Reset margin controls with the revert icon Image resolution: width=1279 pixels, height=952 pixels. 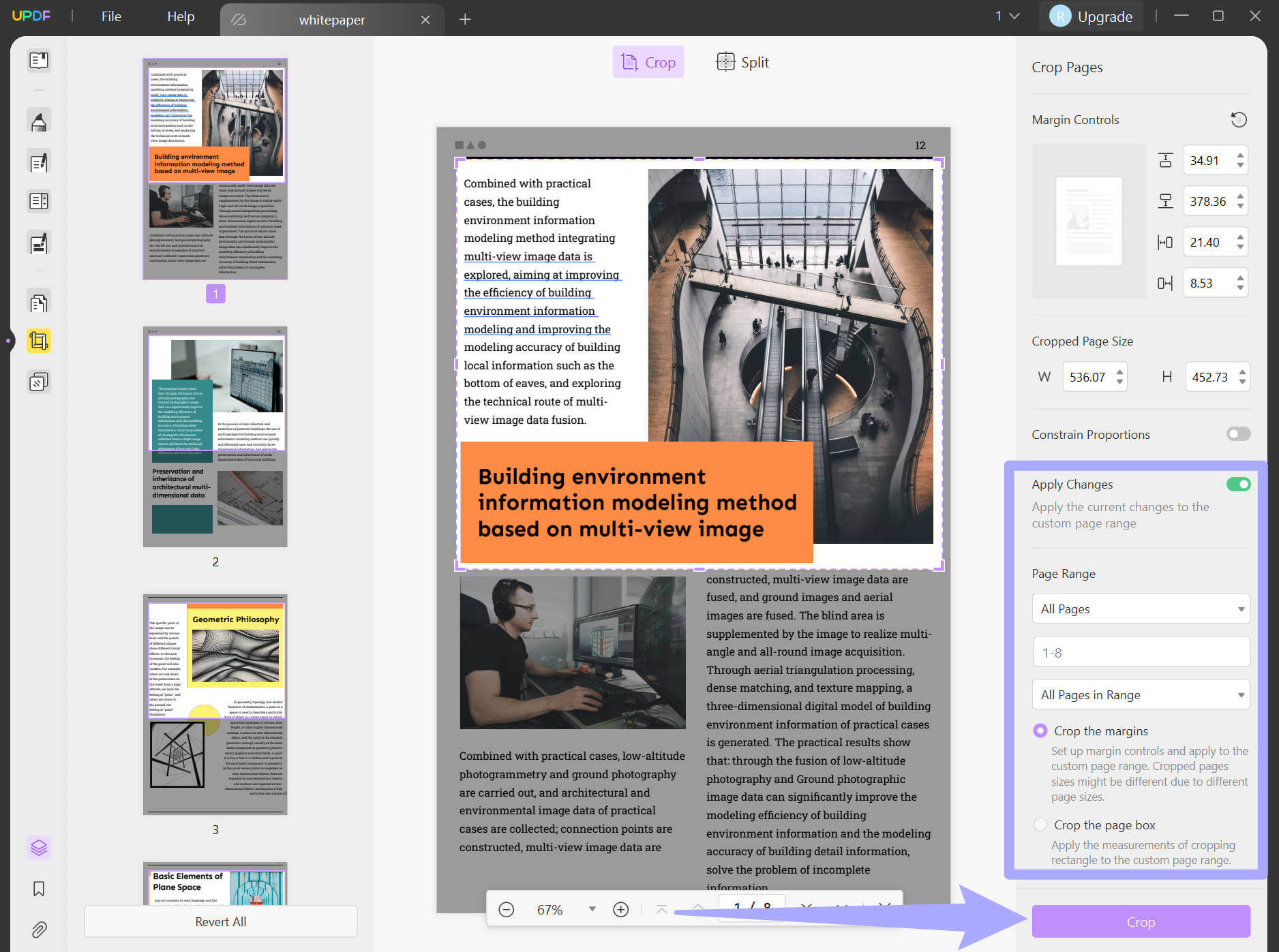1239,119
